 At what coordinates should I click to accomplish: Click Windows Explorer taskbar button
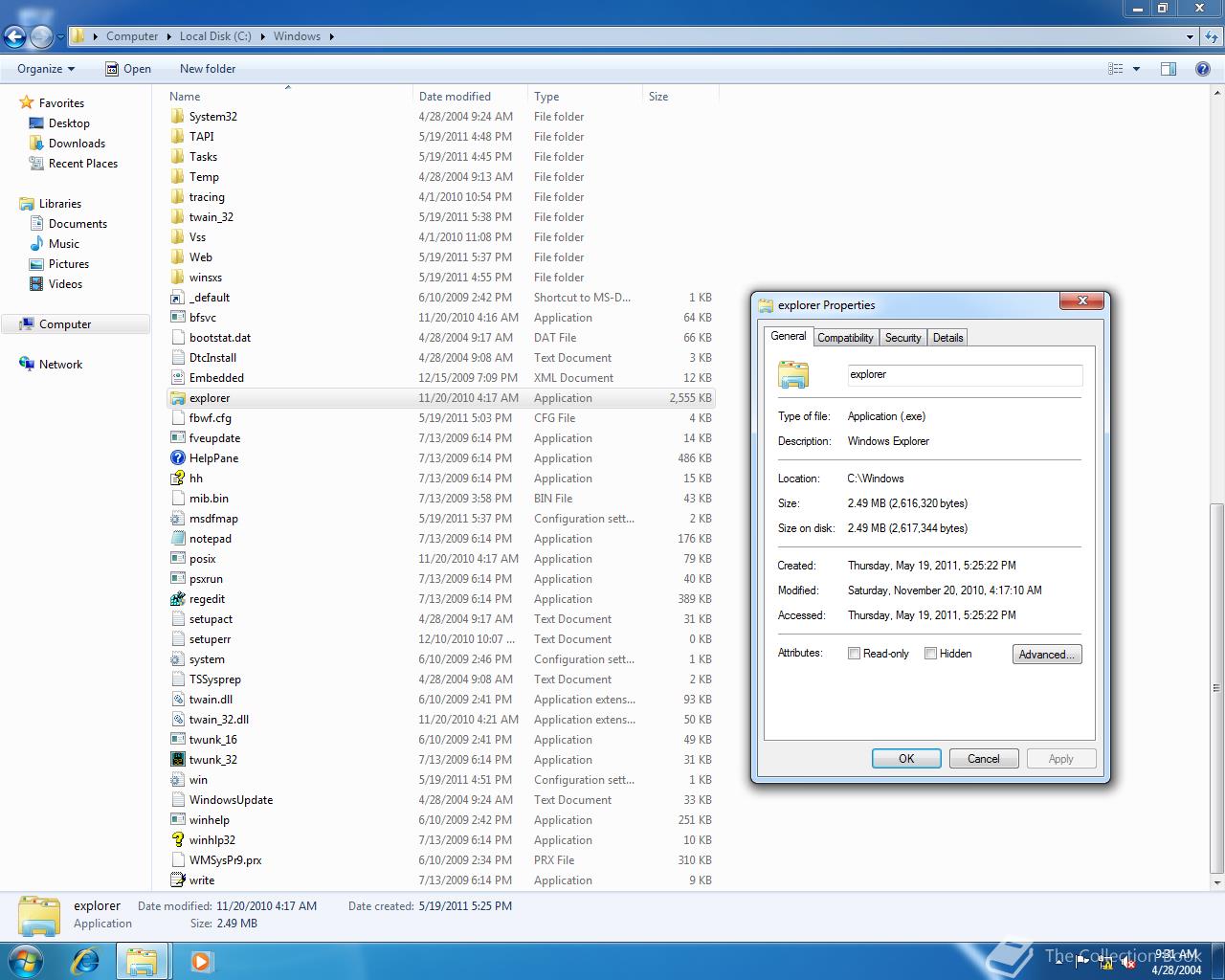pos(142,961)
